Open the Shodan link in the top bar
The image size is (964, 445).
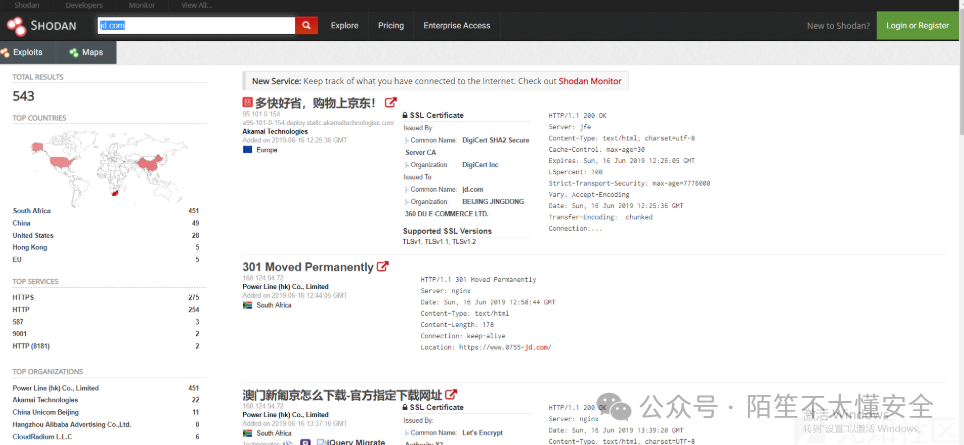coord(25,6)
